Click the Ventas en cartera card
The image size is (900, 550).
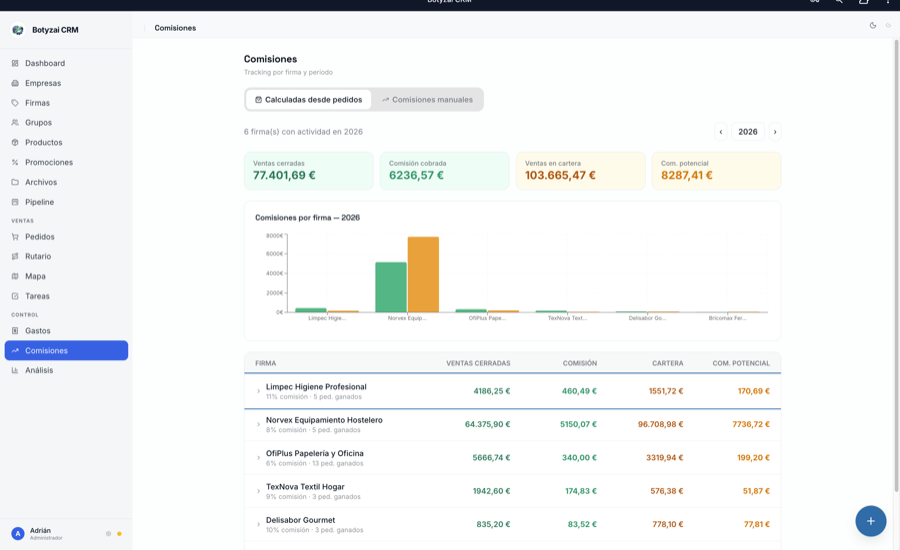pyautogui.click(x=580, y=171)
